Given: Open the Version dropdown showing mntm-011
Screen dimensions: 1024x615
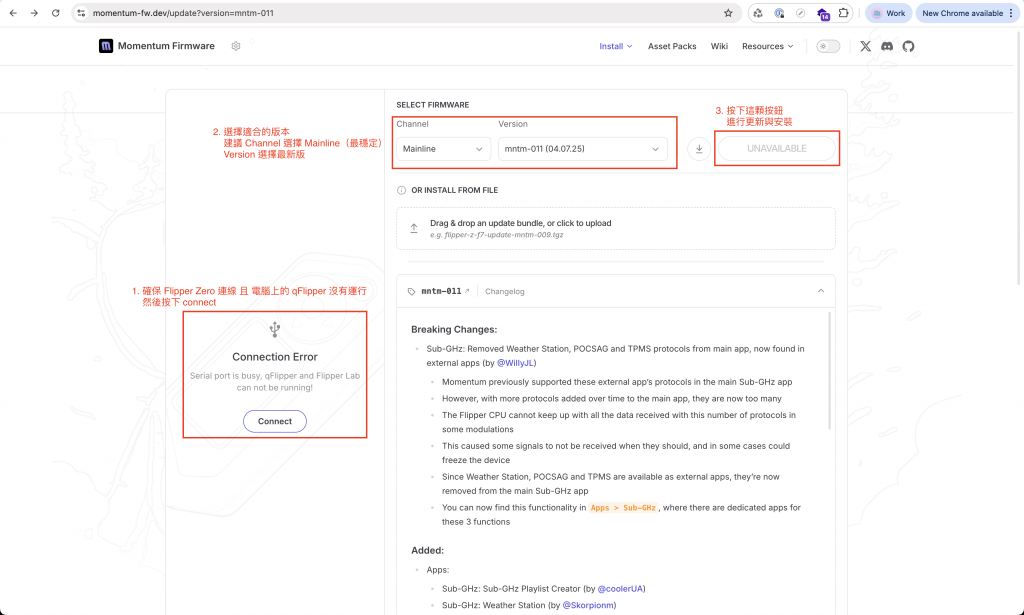Looking at the screenshot, I should coord(583,149).
